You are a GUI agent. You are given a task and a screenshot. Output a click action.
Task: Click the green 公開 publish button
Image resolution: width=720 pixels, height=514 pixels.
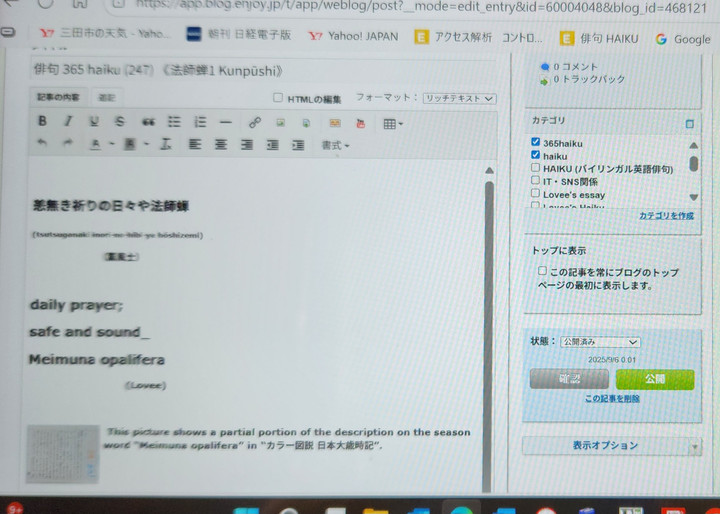(654, 379)
